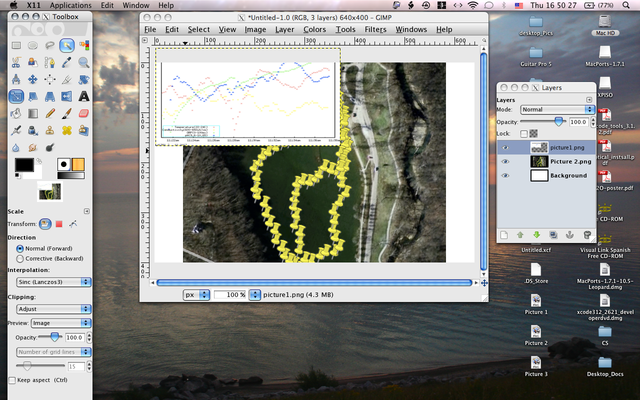The height and width of the screenshot is (400, 640).
Task: Select the Color Picker eyedropper tool
Action: tap(67, 62)
